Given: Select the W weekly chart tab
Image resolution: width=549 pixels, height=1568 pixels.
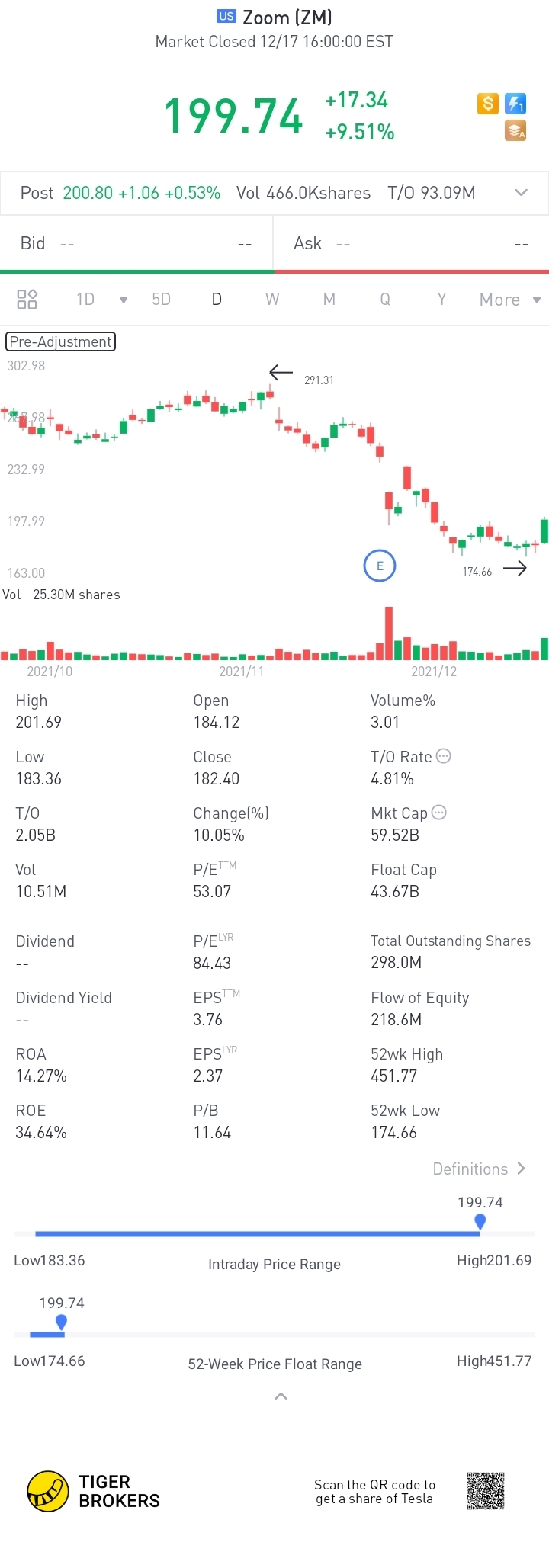Looking at the screenshot, I should coord(272,299).
